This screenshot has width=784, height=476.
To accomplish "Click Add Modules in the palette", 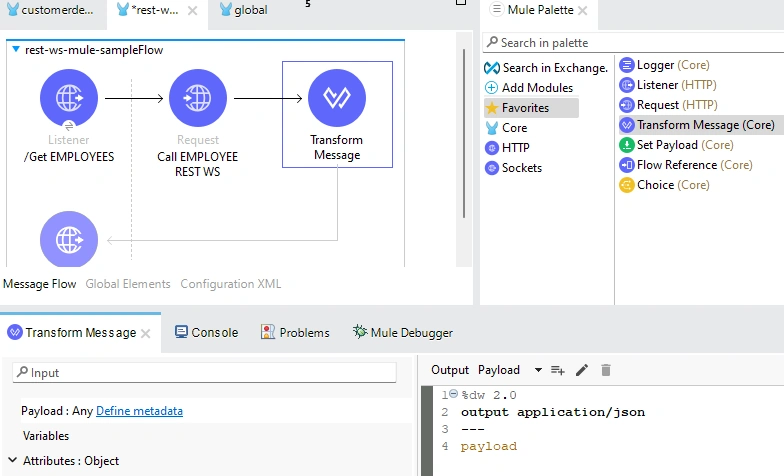I will click(x=529, y=88).
